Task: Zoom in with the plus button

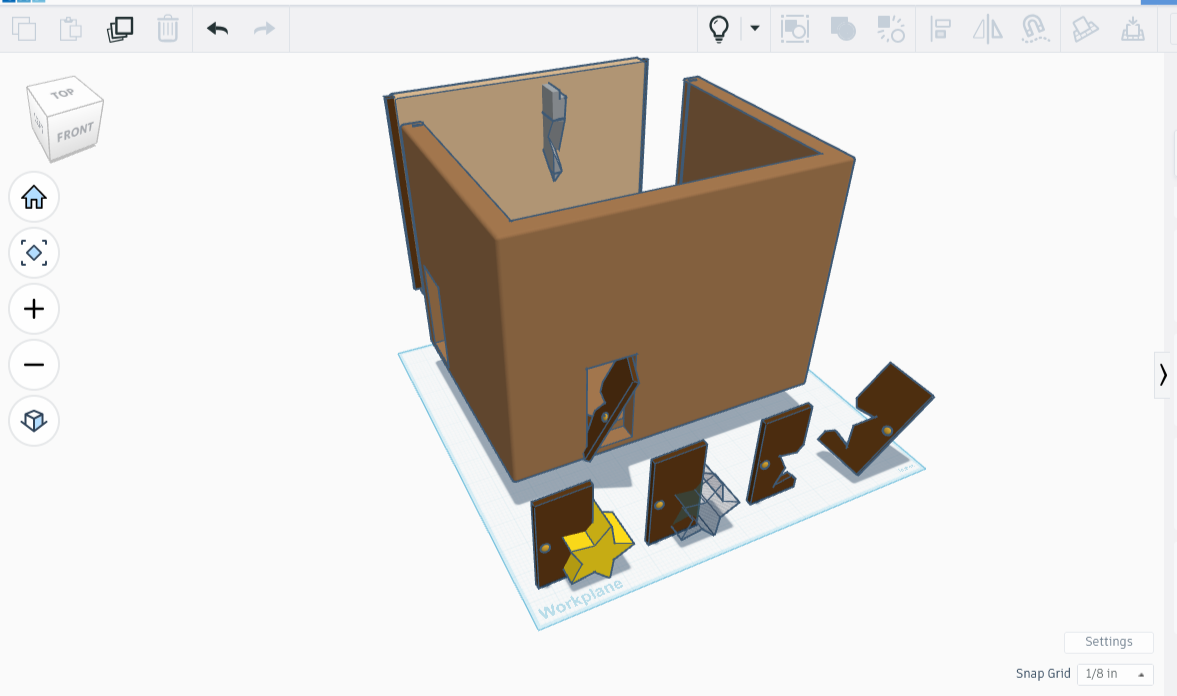Action: [34, 309]
